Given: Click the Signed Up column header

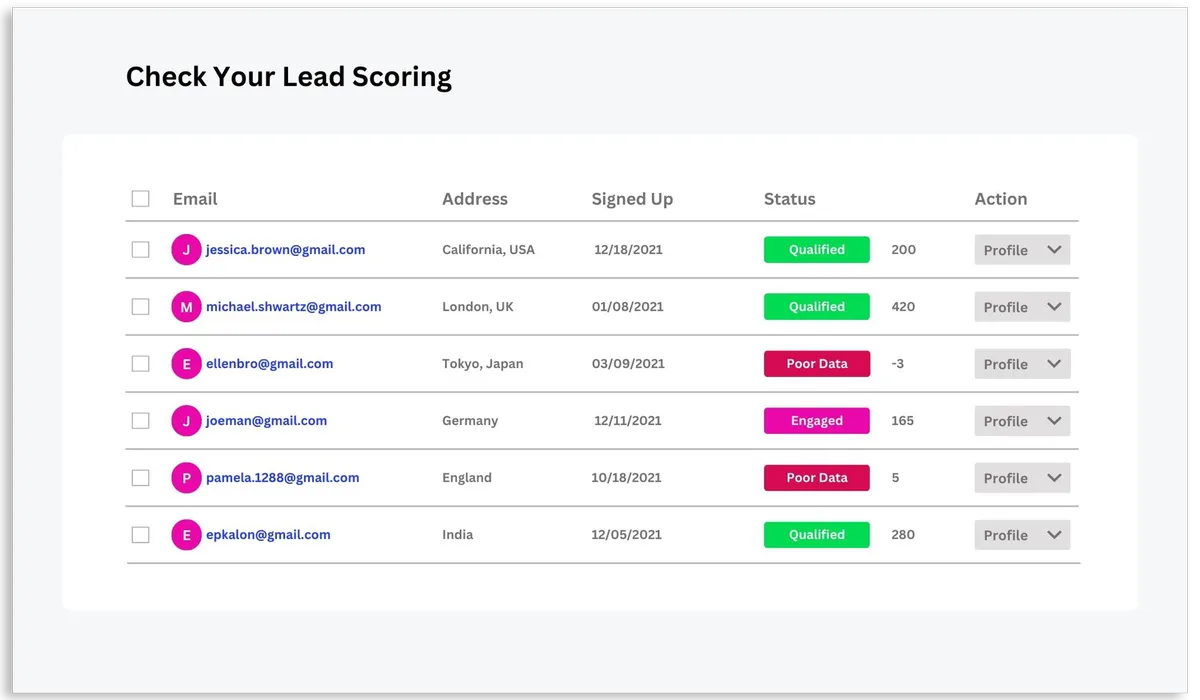Looking at the screenshot, I should [x=632, y=199].
